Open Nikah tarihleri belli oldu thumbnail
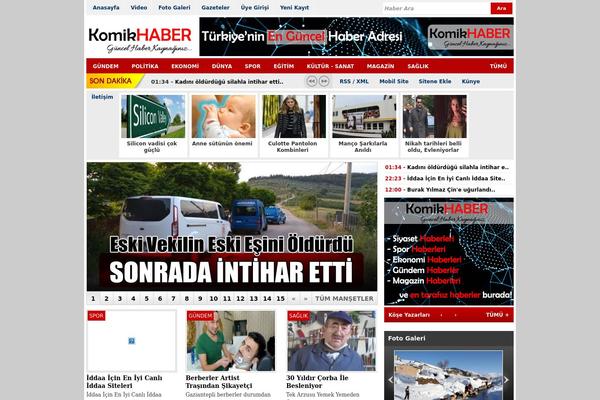 click(435, 116)
